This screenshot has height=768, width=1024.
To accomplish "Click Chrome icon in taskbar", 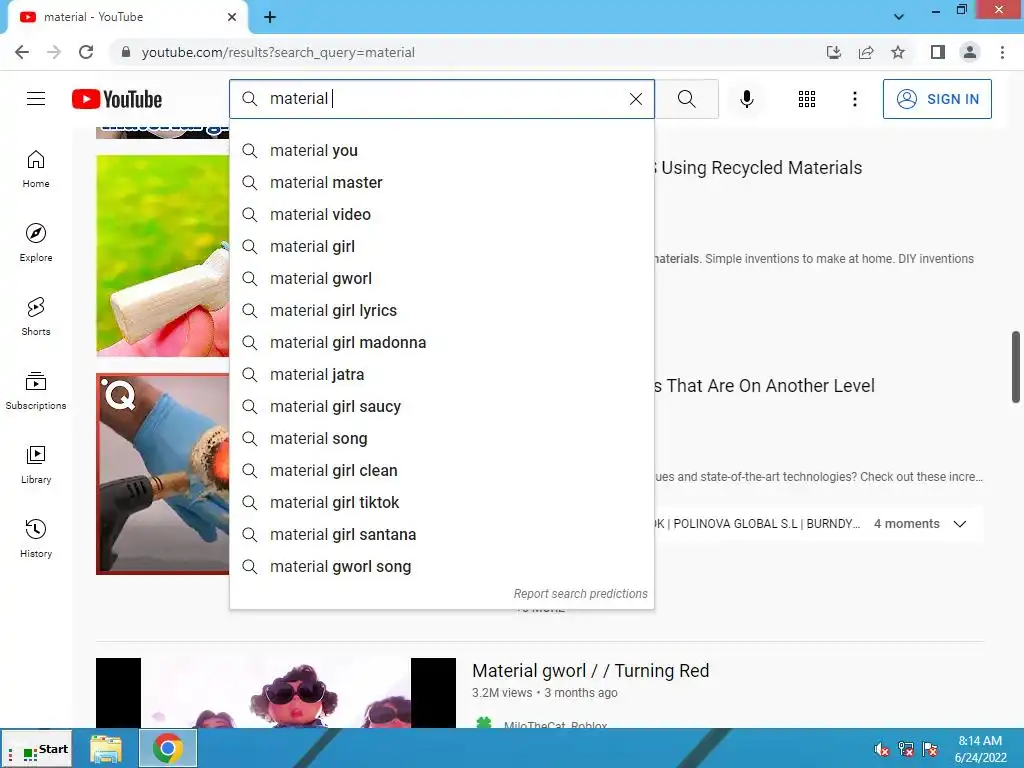I will (x=168, y=748).
